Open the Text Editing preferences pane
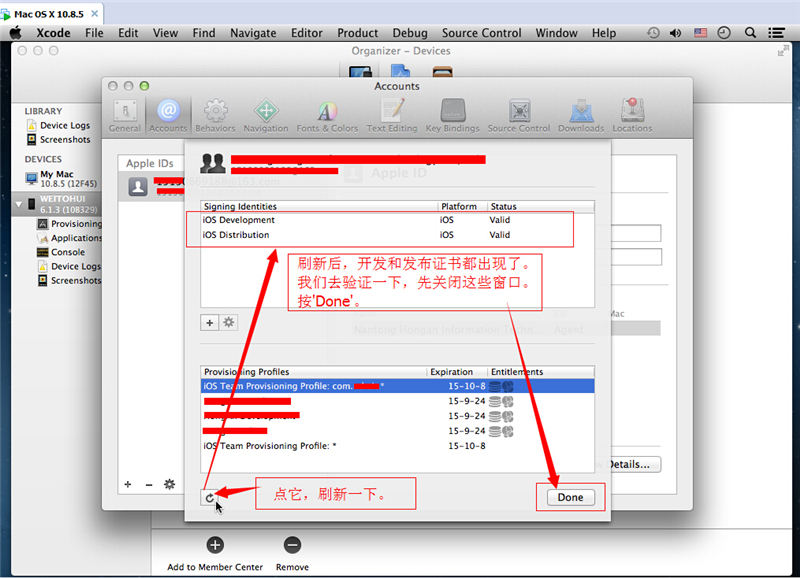The image size is (800, 578). 392,116
